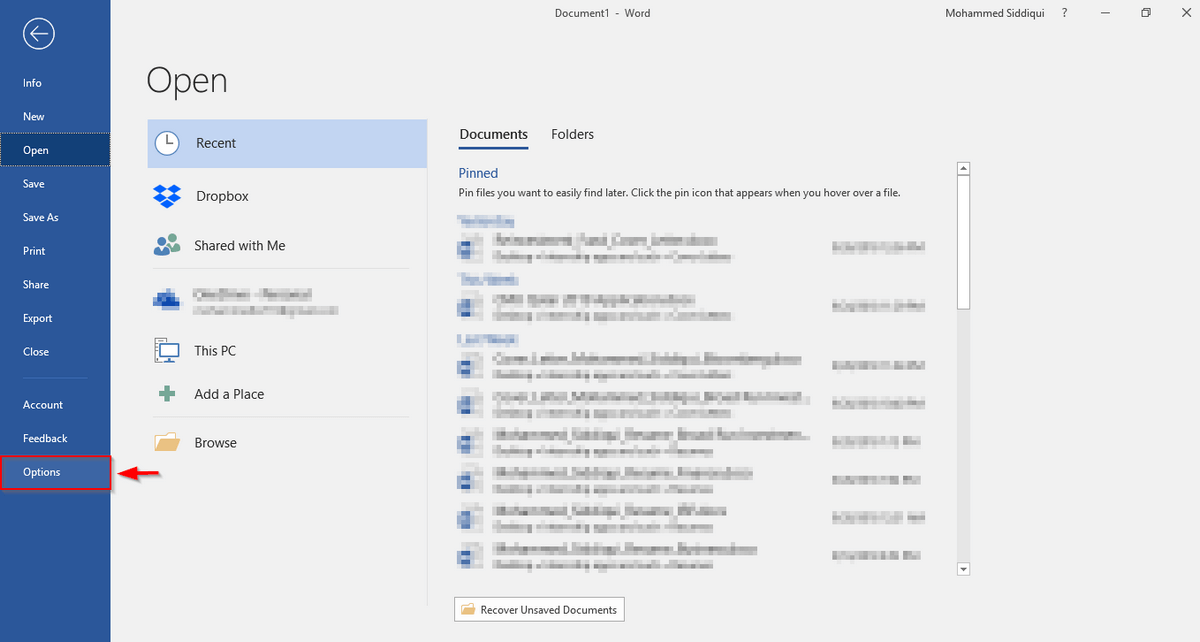Switch to the Documents tab

click(x=494, y=135)
